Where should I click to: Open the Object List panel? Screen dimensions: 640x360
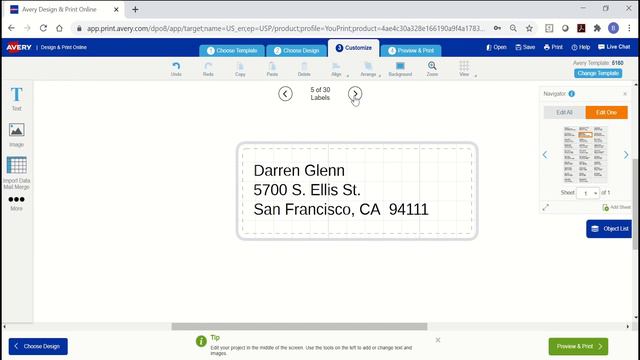(609, 229)
